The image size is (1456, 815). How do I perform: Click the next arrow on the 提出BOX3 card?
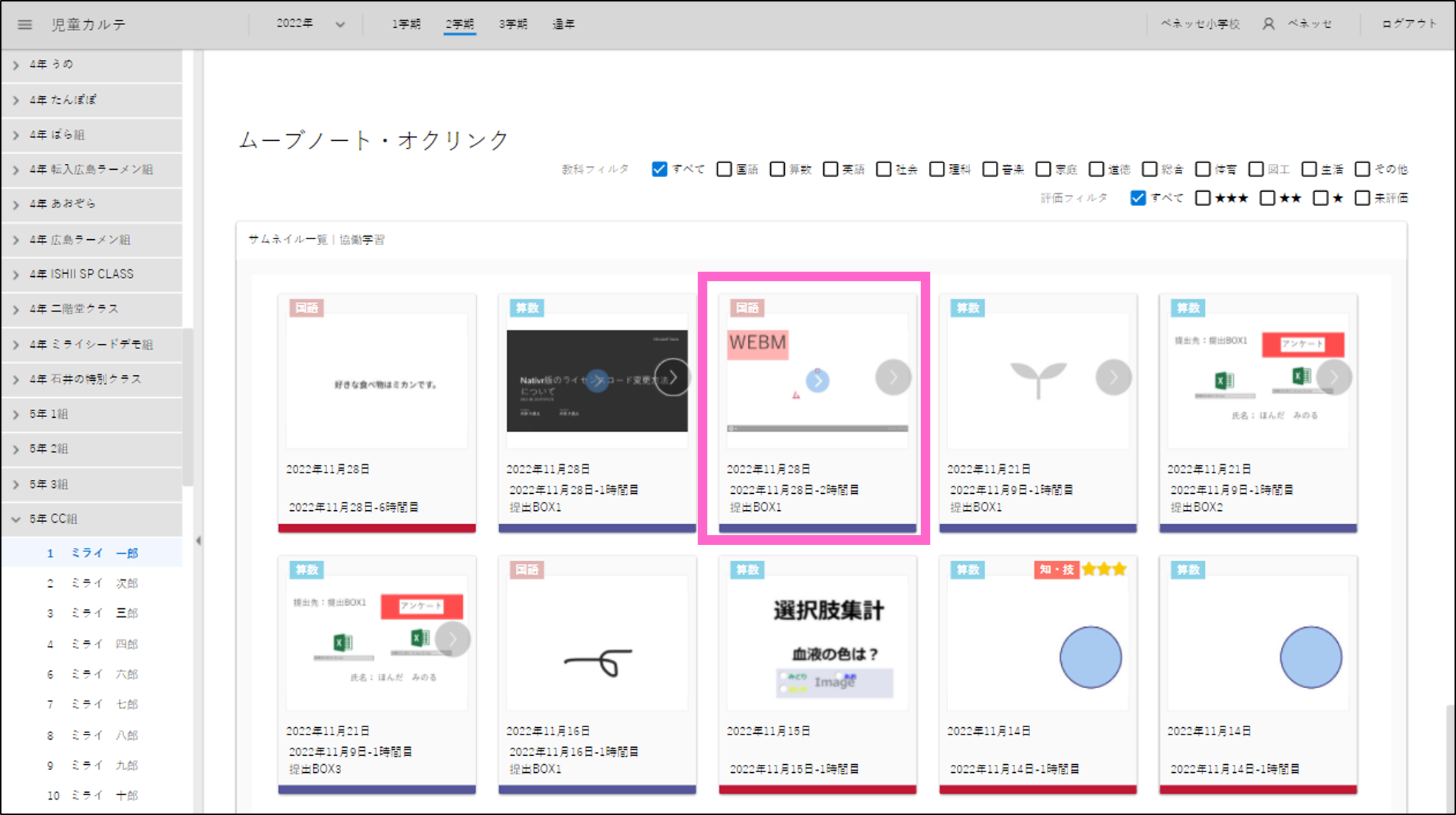[x=453, y=639]
